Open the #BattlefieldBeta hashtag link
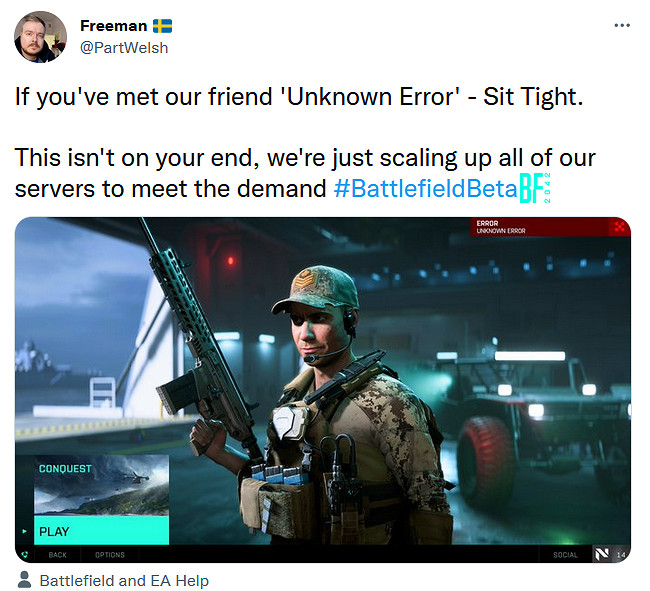Viewport: 650px width, 591px height. tap(426, 189)
